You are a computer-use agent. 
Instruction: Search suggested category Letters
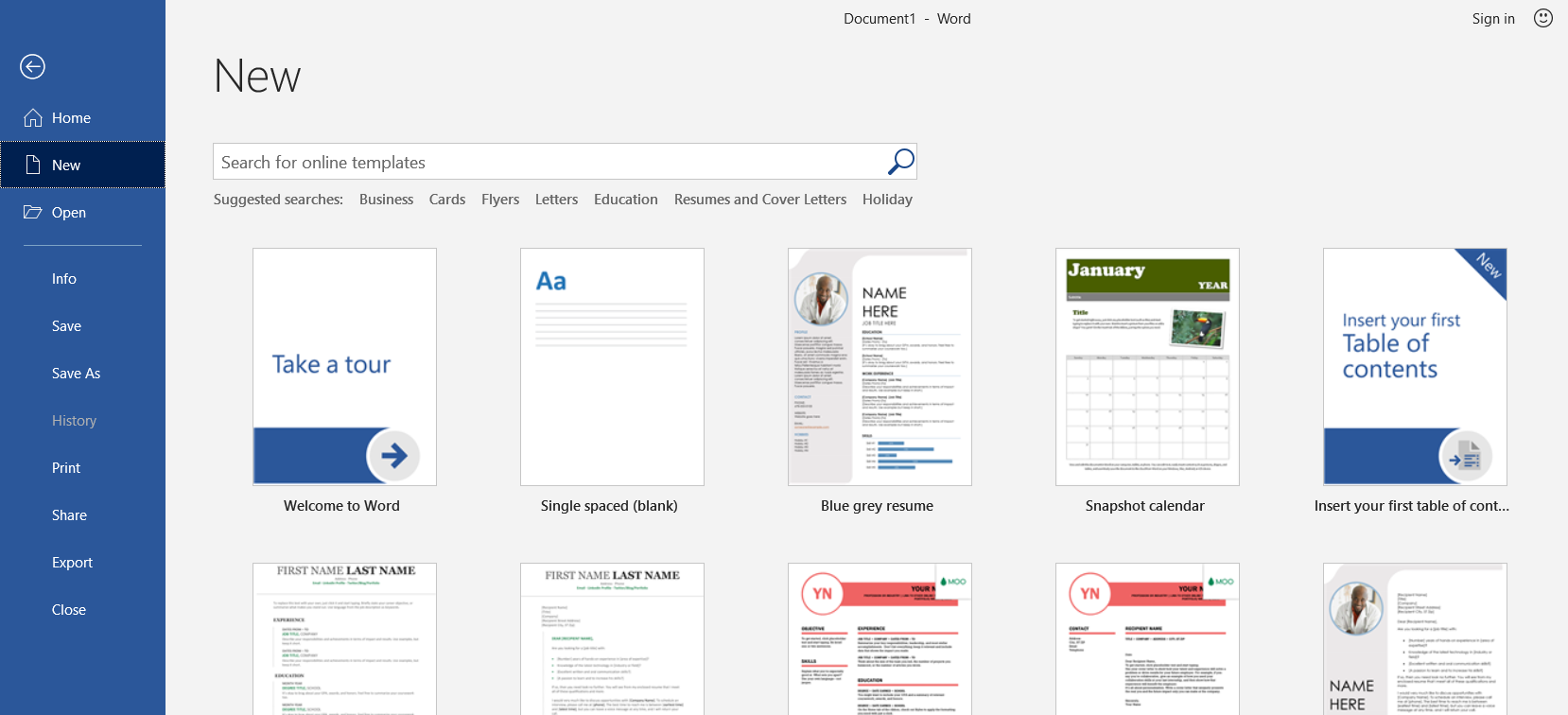point(556,199)
